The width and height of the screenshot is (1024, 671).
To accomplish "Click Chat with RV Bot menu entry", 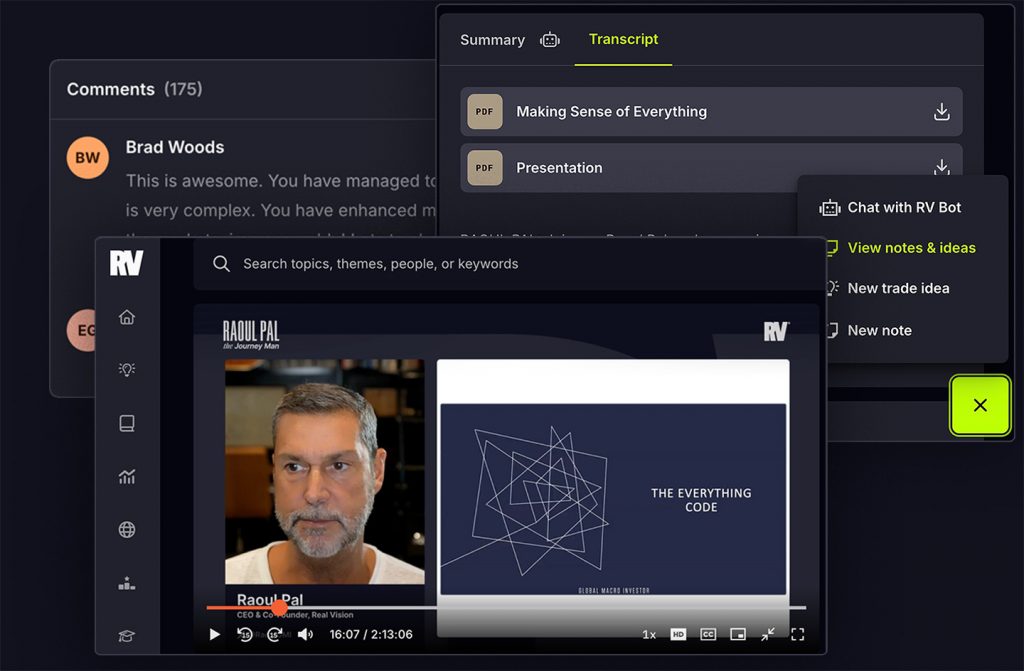I will point(903,207).
